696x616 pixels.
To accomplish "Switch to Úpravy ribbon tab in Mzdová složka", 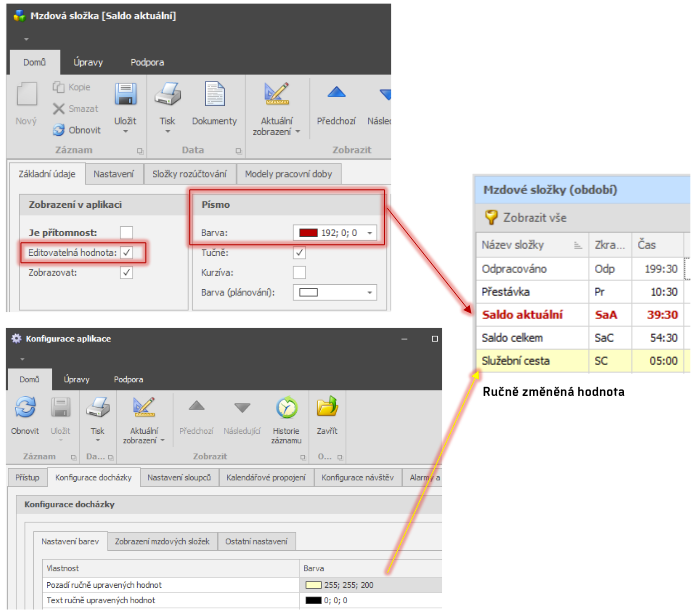I will pyautogui.click(x=88, y=62).
